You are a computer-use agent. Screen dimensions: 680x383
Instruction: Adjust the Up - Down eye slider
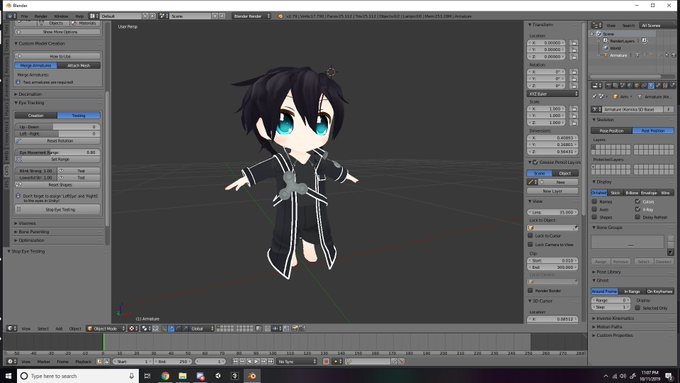click(58, 127)
